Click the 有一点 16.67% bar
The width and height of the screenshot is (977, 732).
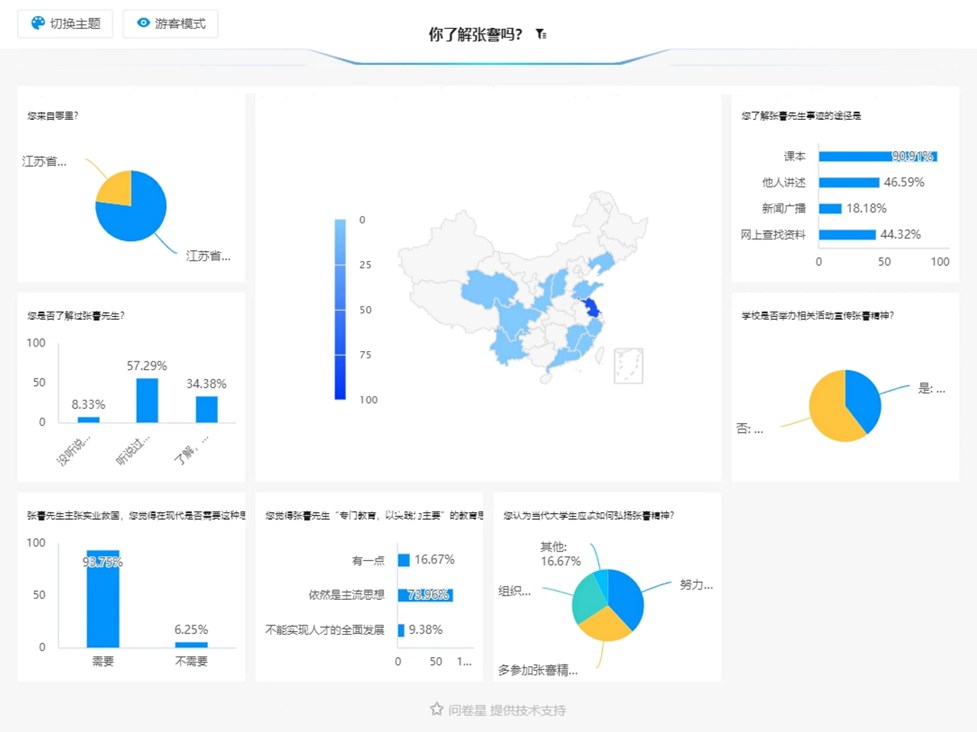pos(404,560)
